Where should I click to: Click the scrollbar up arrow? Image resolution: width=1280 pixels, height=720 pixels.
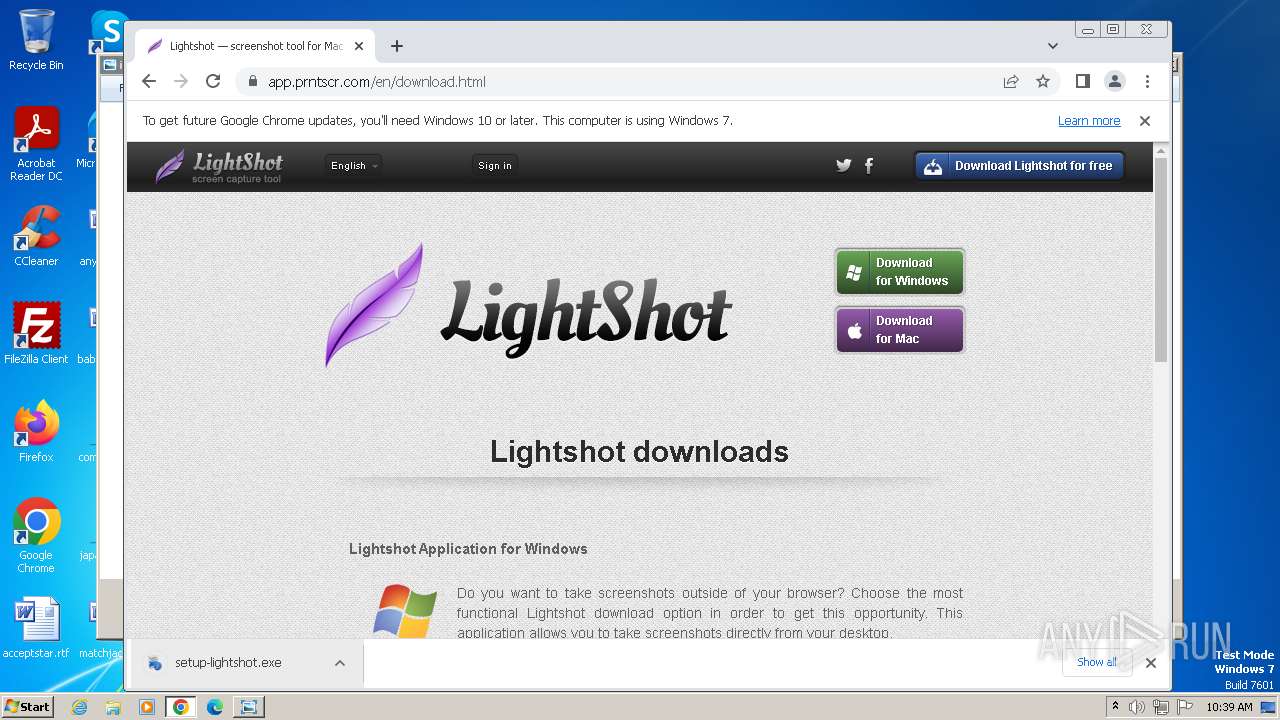[x=1160, y=151]
